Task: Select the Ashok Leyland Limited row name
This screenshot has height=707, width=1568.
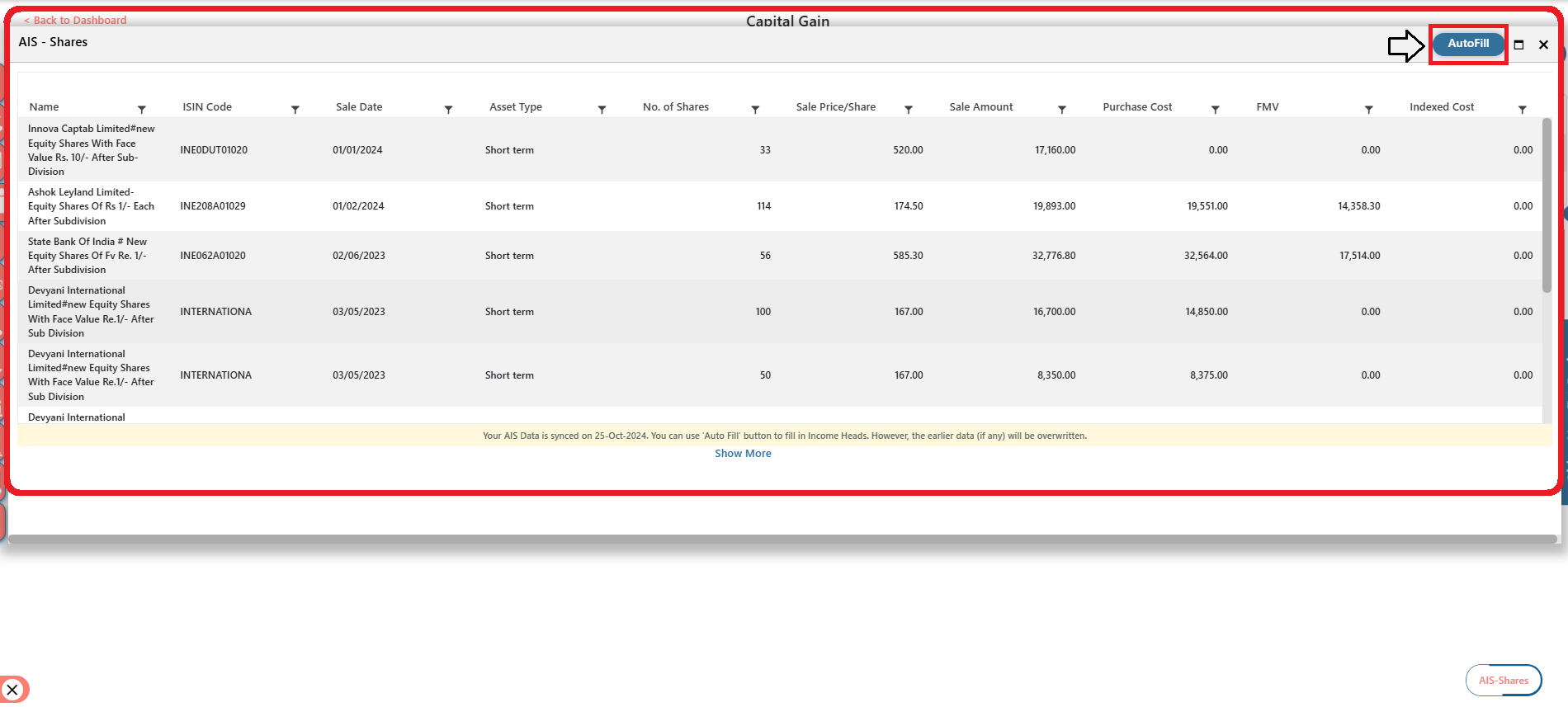Action: [x=92, y=206]
